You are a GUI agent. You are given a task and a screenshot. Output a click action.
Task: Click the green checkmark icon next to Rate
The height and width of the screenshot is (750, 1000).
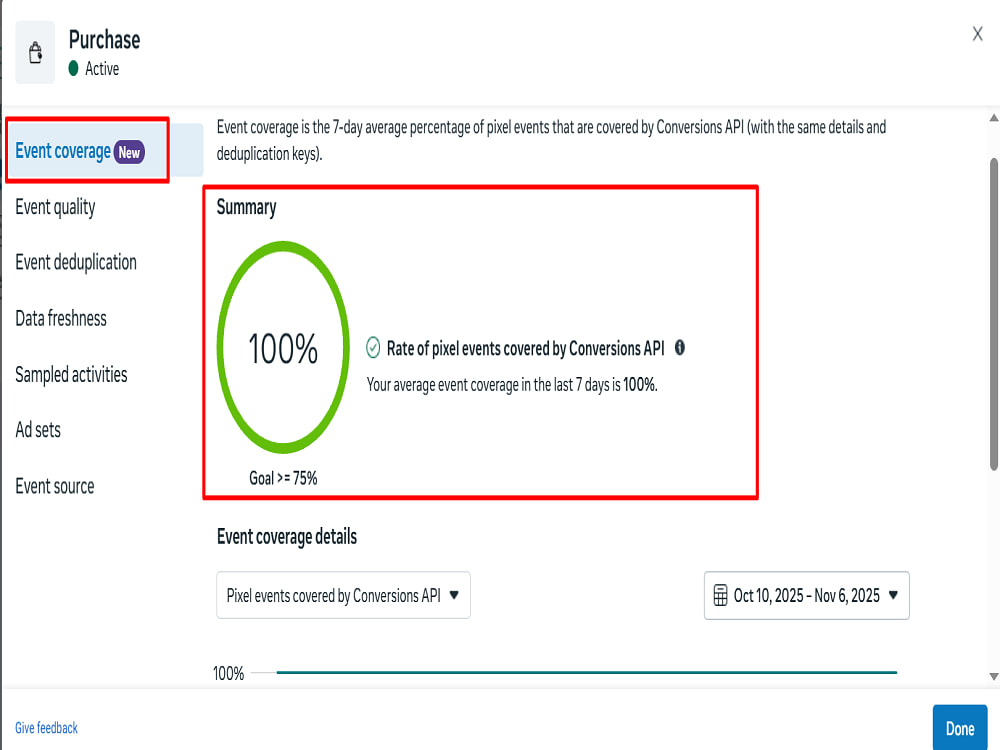(373, 348)
